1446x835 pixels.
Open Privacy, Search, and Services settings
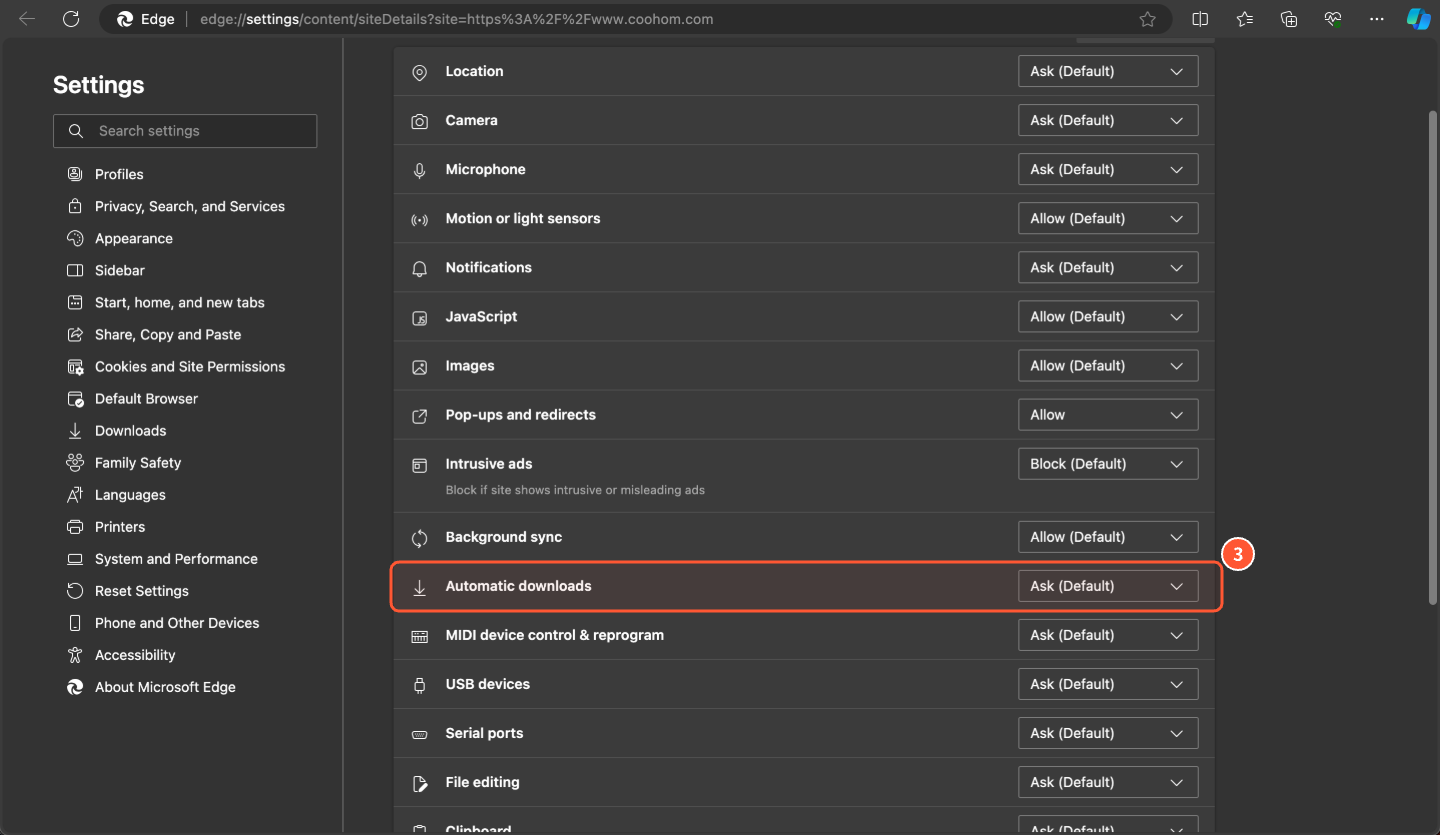coord(189,207)
